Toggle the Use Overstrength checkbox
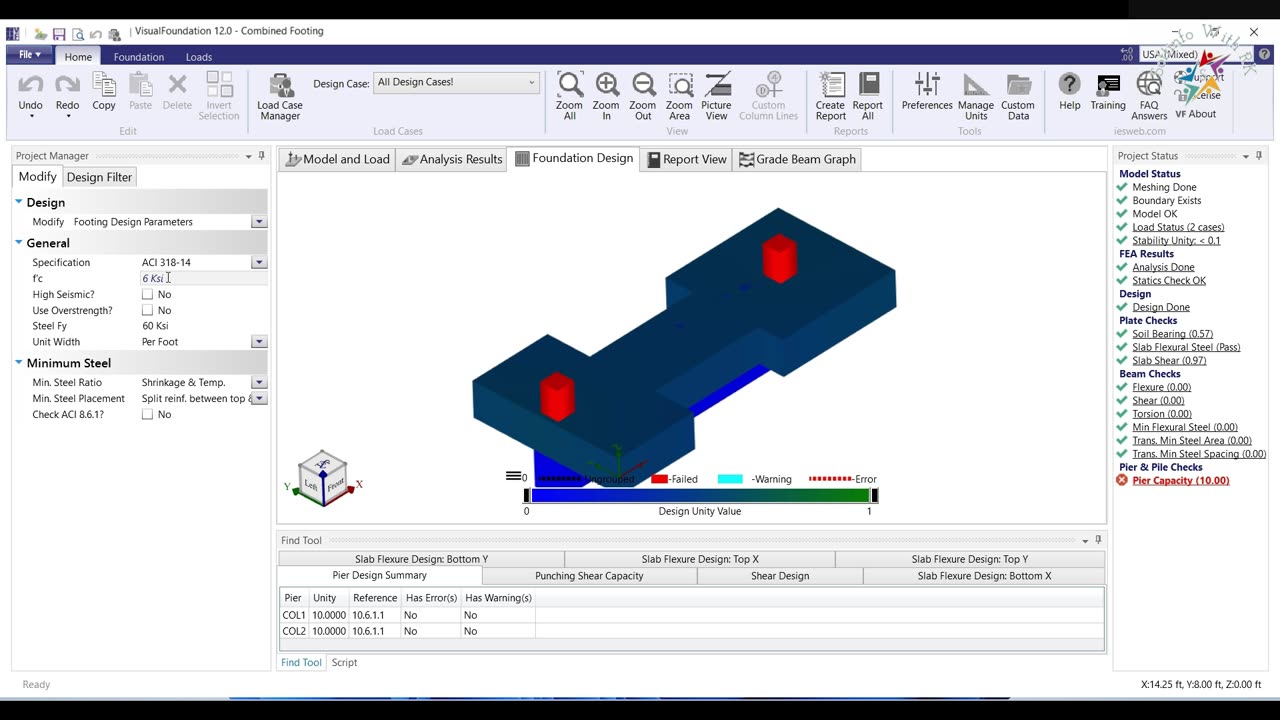 pyautogui.click(x=147, y=310)
